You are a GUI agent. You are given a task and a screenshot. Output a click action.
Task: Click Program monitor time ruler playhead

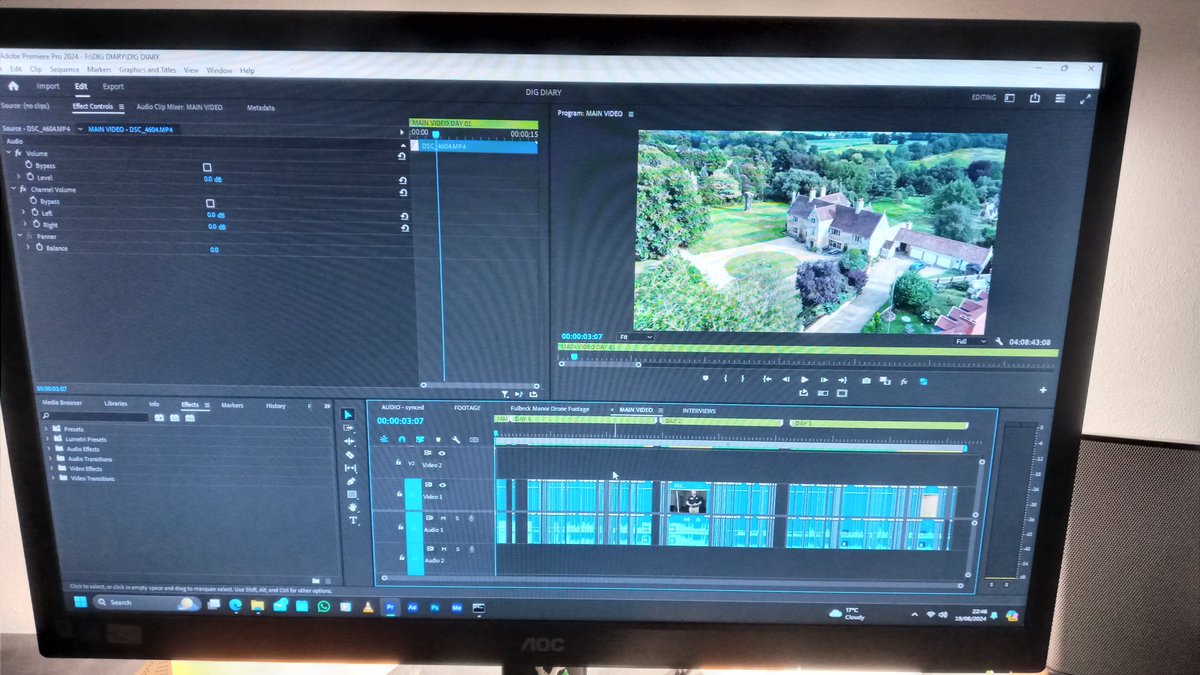click(574, 357)
